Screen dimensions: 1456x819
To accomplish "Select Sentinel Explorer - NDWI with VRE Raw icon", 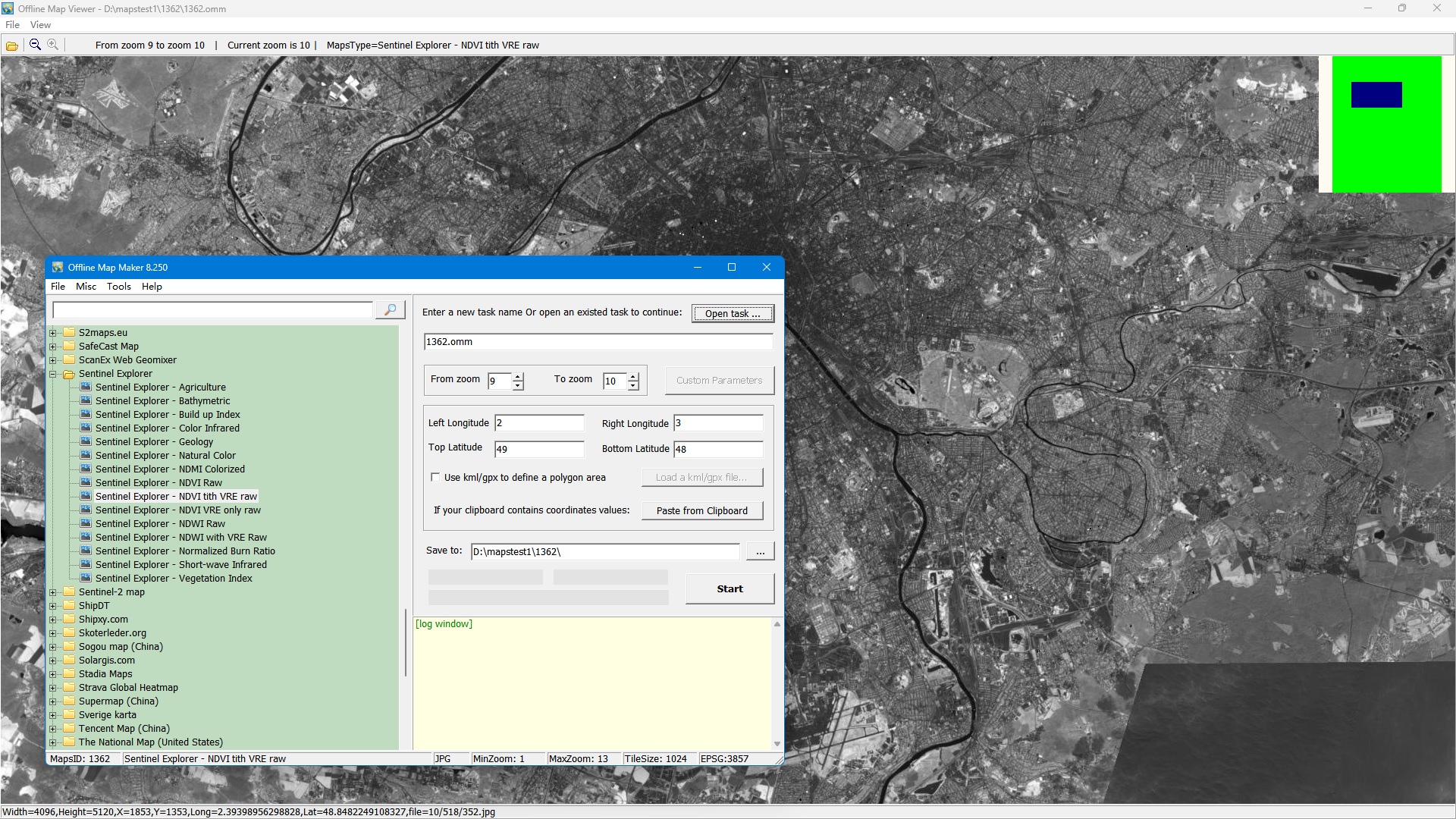I will (x=86, y=537).
